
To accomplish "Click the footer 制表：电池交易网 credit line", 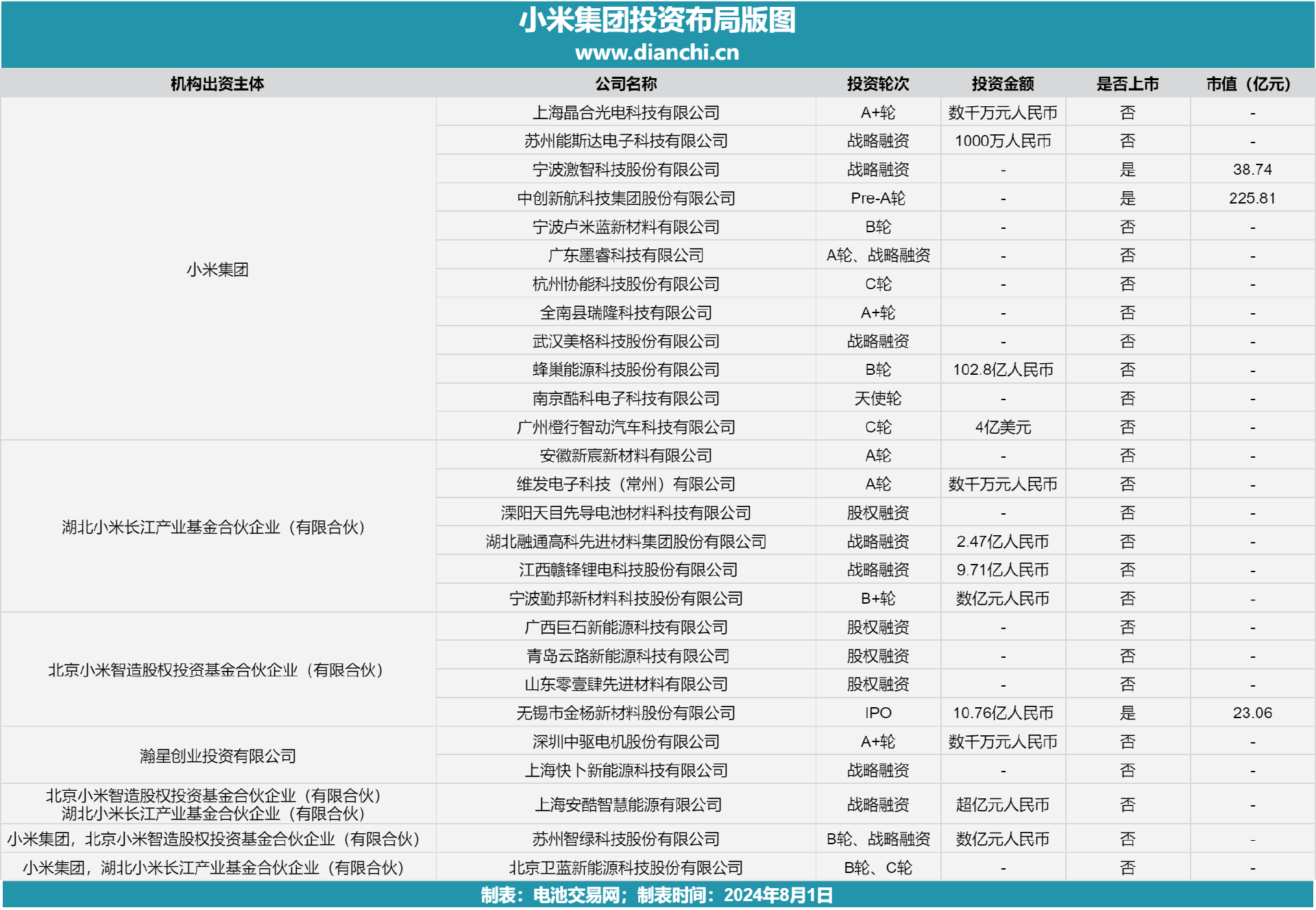I will [657, 895].
